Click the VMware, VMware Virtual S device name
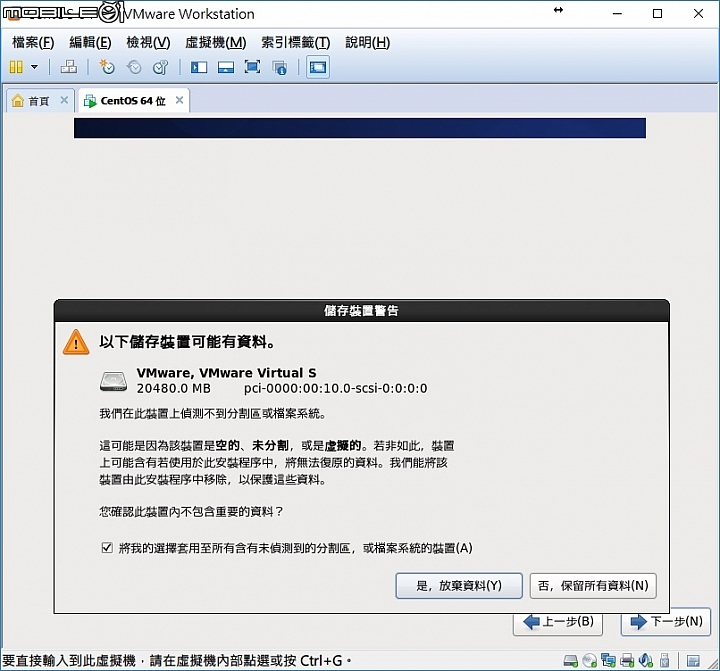The height and width of the screenshot is (671, 720). (x=226, y=372)
